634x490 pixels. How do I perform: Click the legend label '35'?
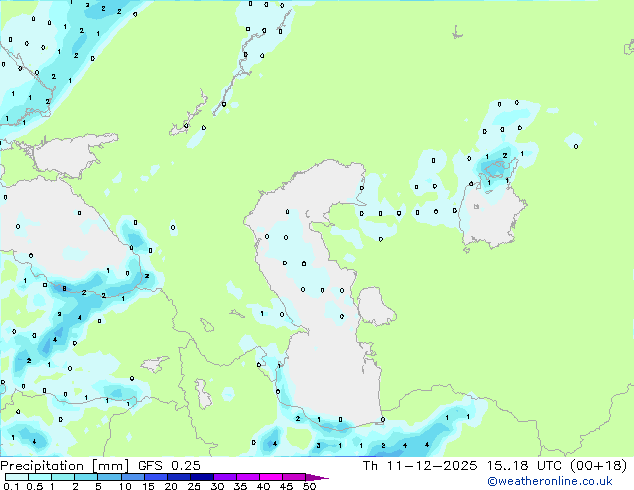pyautogui.click(x=240, y=486)
